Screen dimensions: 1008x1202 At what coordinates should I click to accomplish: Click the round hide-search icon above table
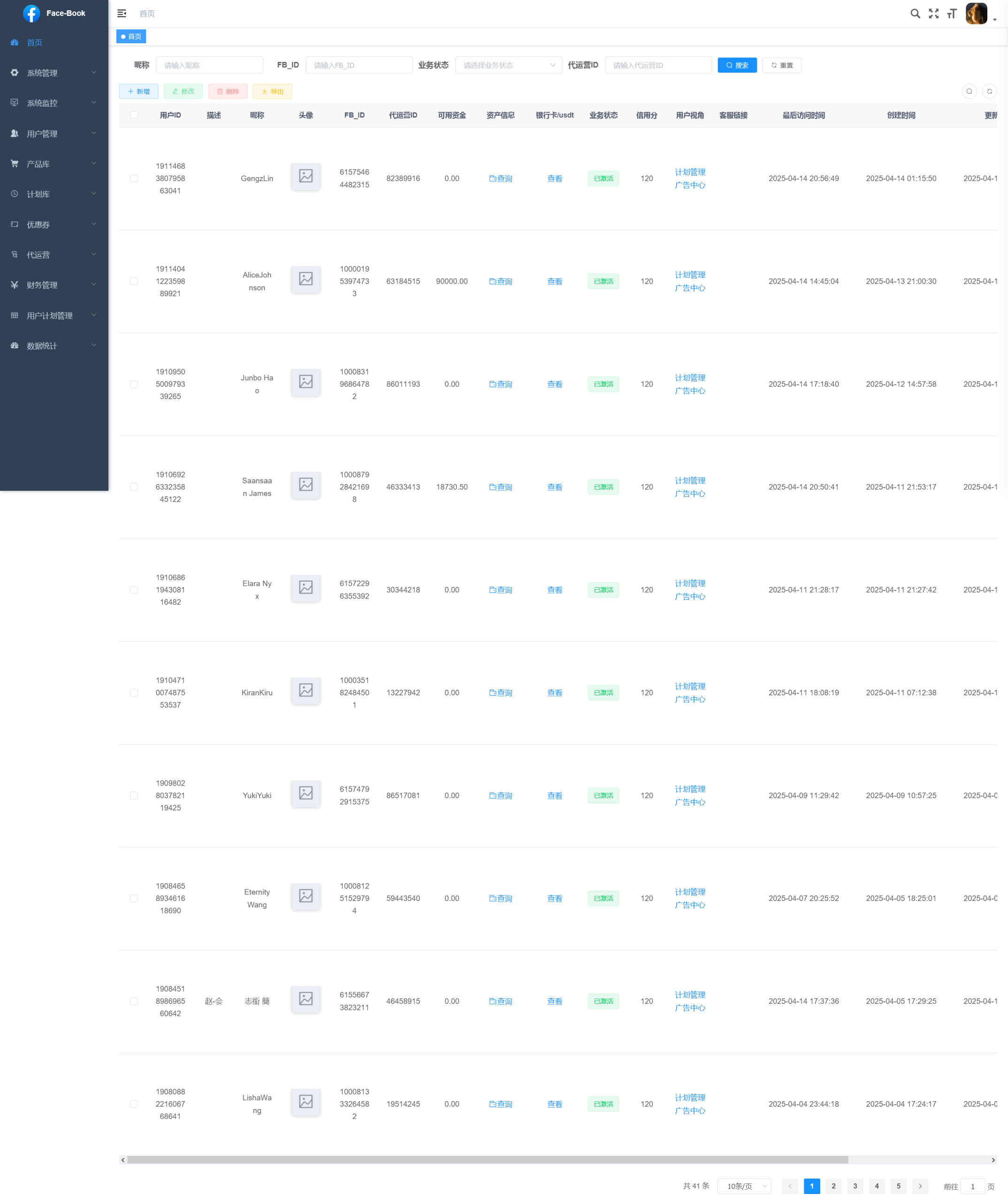click(969, 92)
